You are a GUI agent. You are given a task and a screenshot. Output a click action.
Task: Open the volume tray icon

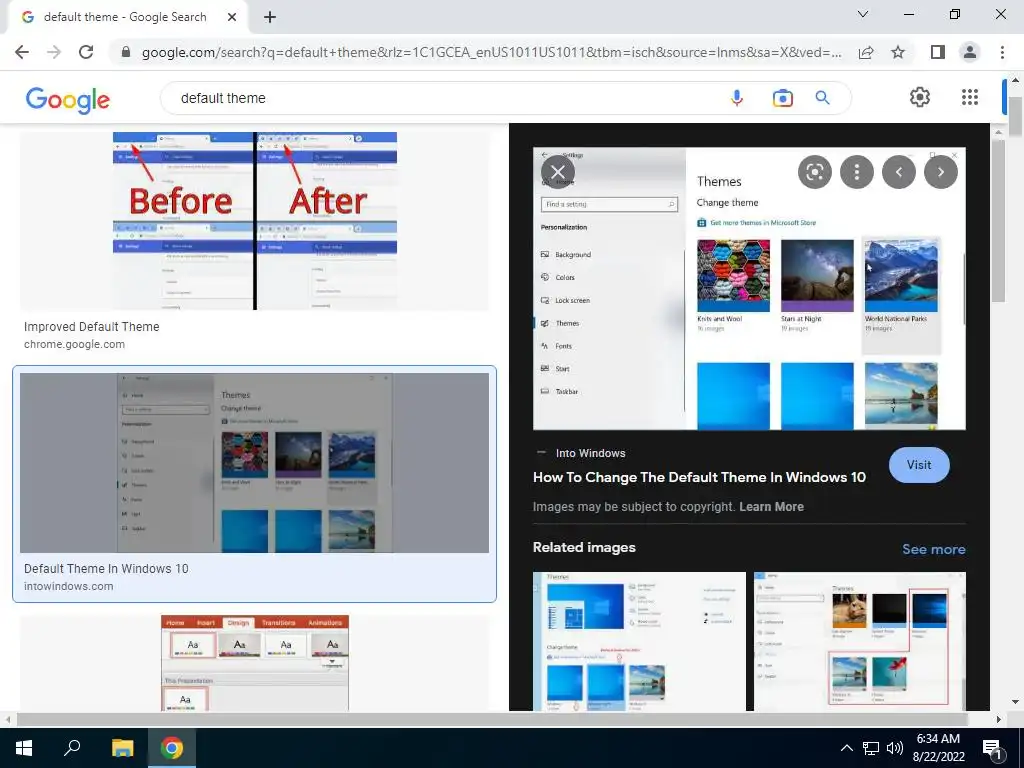(x=895, y=748)
